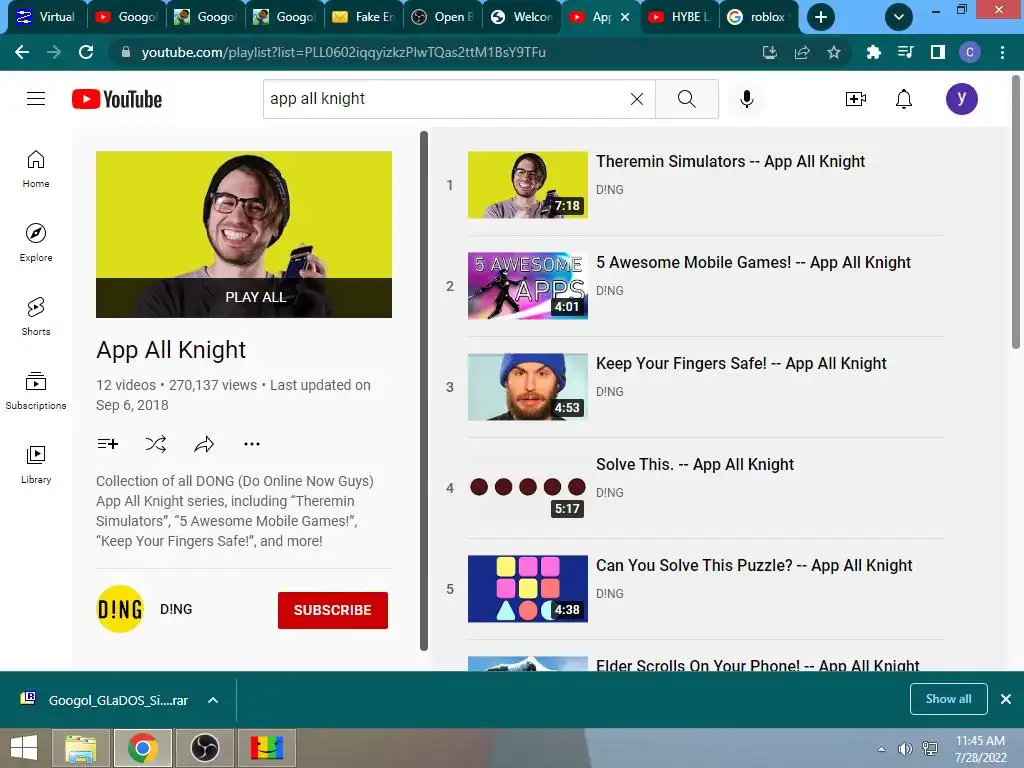The width and height of the screenshot is (1024, 768).
Task: Open Keep Your Fingers Safe thumbnail
Action: (528, 387)
